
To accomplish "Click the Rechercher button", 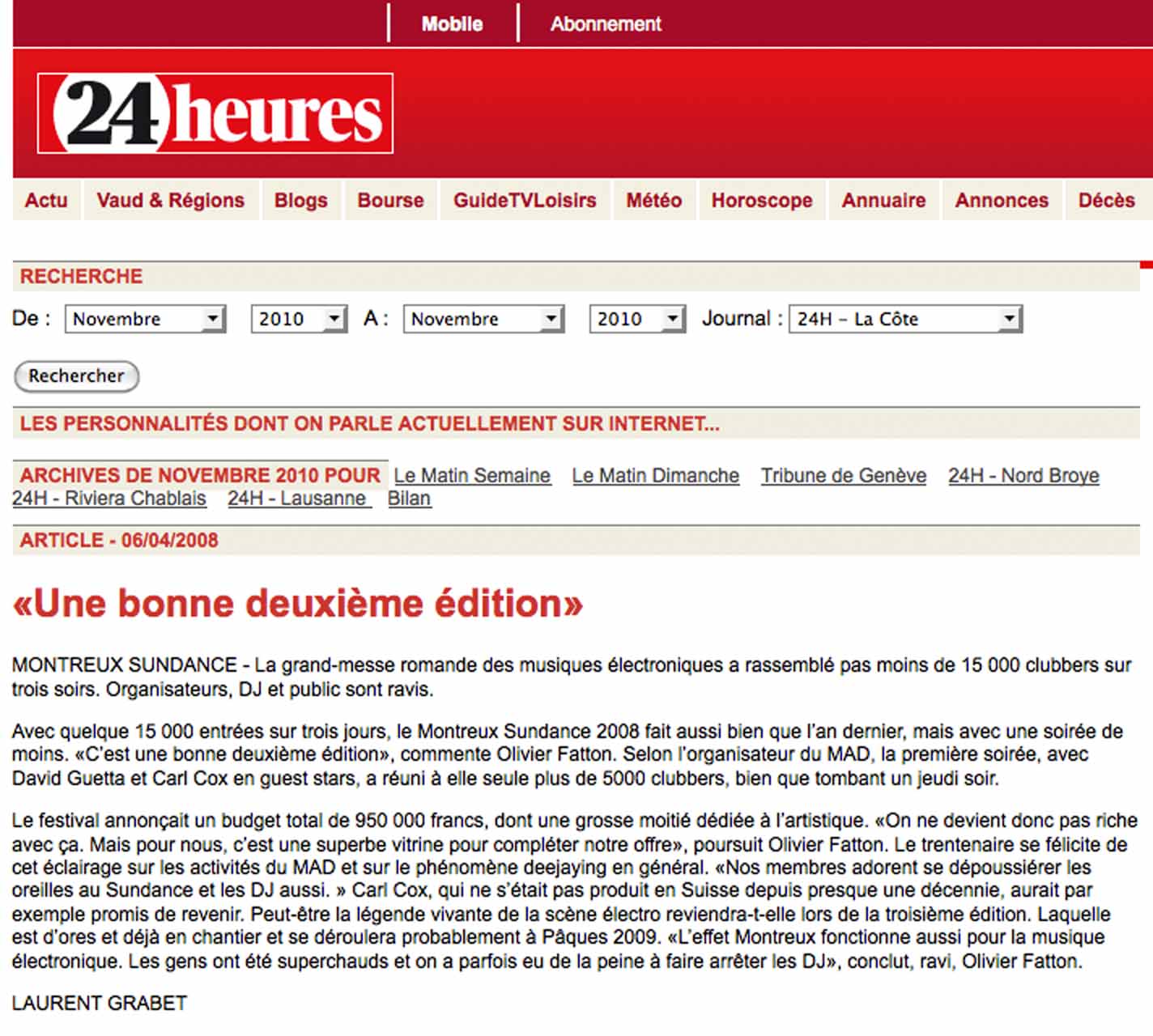I will tap(77, 376).
